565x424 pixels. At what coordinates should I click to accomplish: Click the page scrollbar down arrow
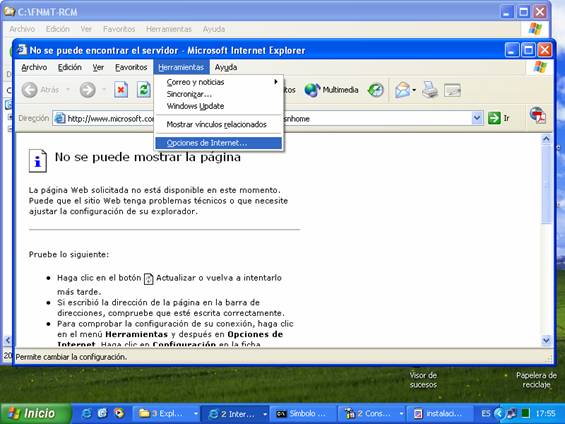click(x=546, y=340)
